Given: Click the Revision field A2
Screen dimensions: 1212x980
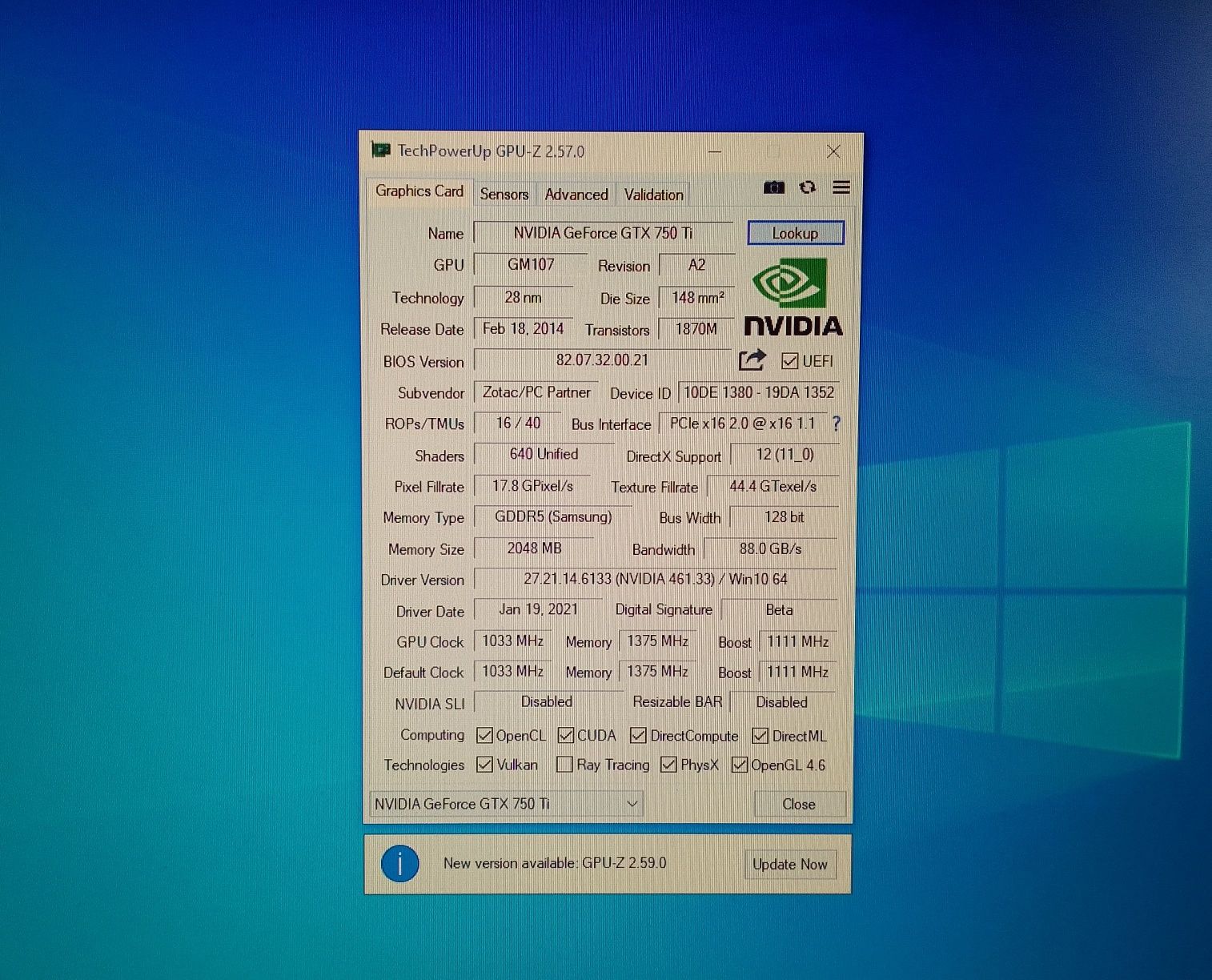Looking at the screenshot, I should coord(696,265).
